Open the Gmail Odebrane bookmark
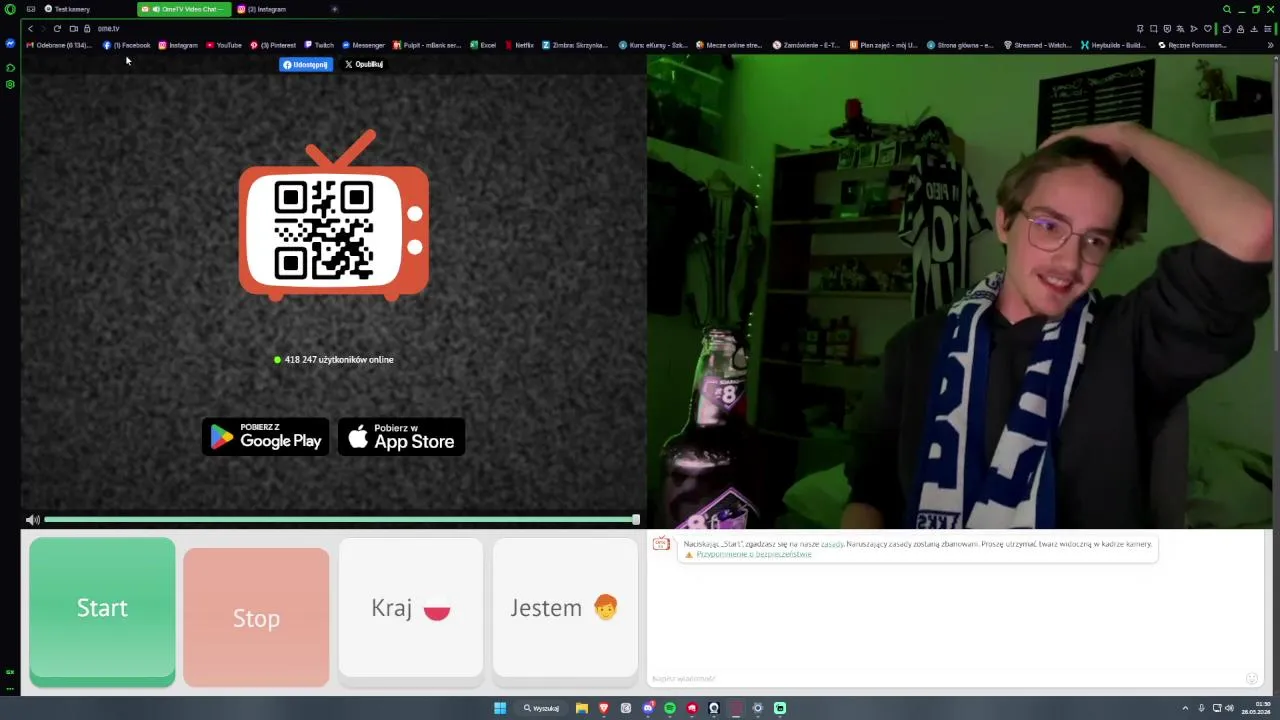Viewport: 1280px width, 720px height. coord(59,45)
